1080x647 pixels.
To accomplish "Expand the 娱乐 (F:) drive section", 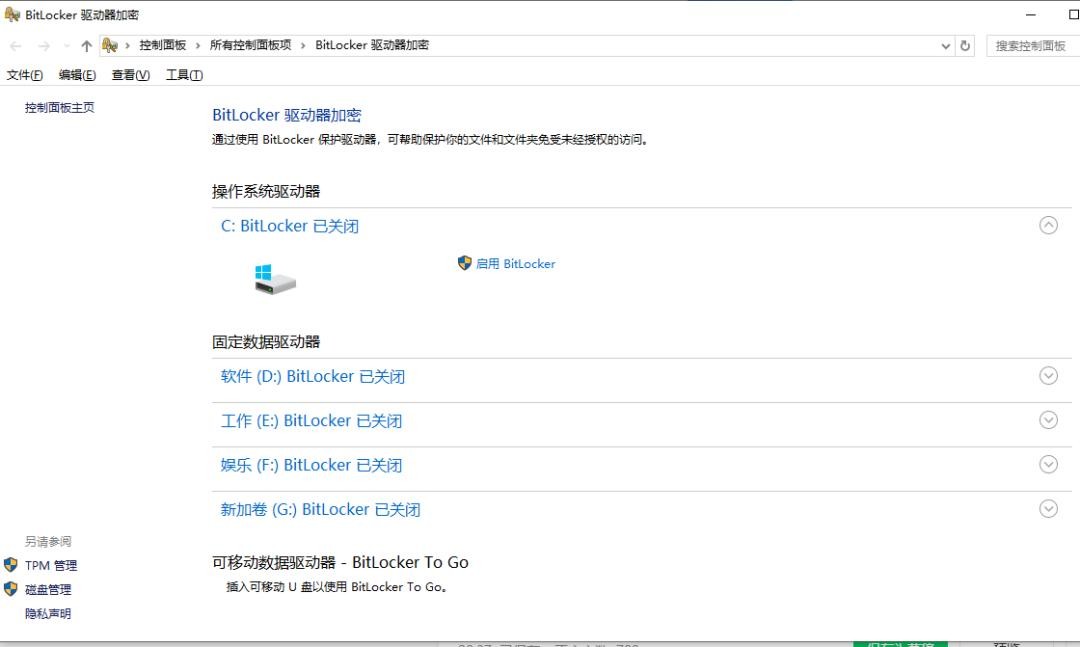I will click(x=1048, y=464).
